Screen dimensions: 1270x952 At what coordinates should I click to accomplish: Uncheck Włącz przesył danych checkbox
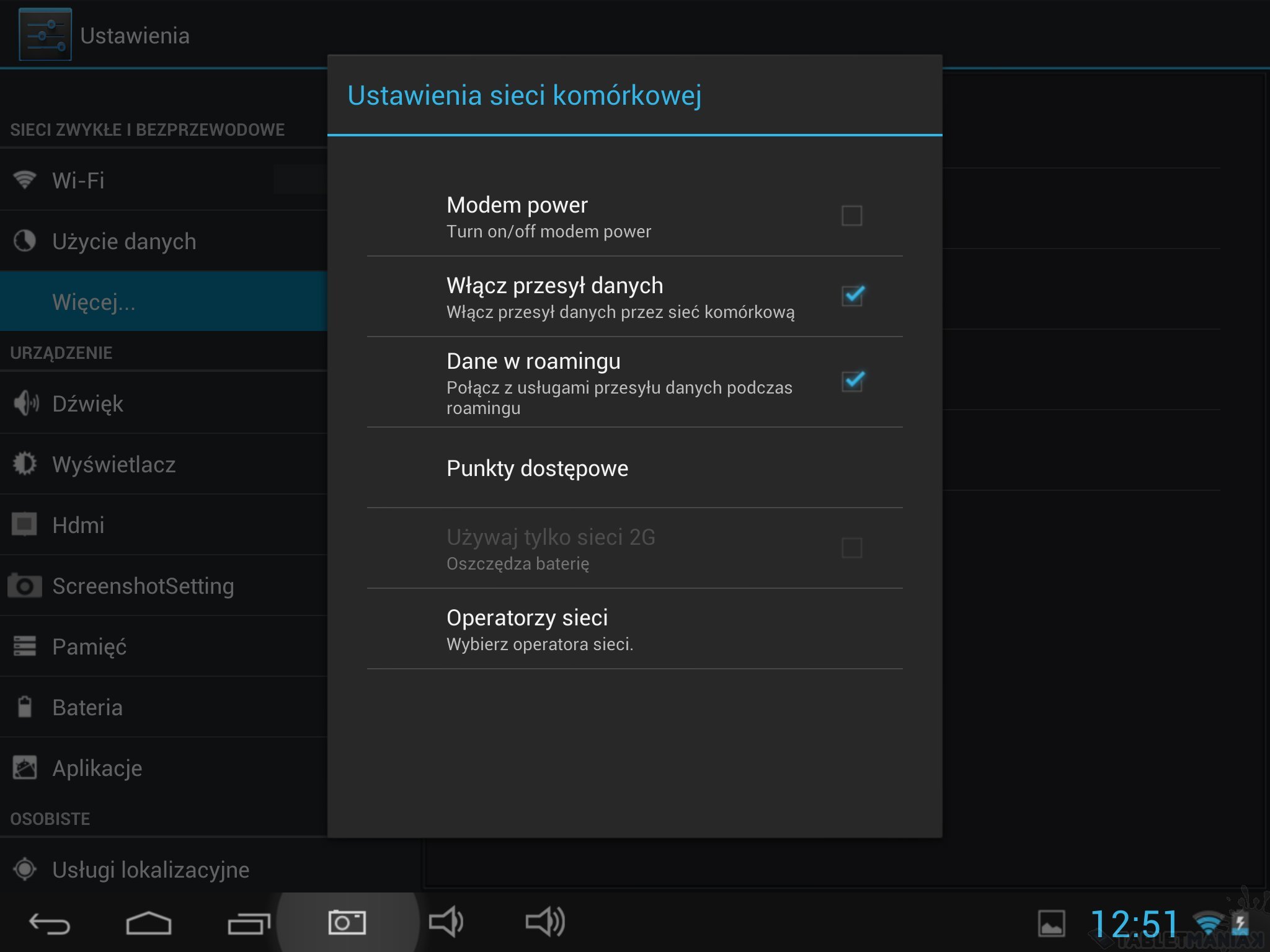pos(853,296)
